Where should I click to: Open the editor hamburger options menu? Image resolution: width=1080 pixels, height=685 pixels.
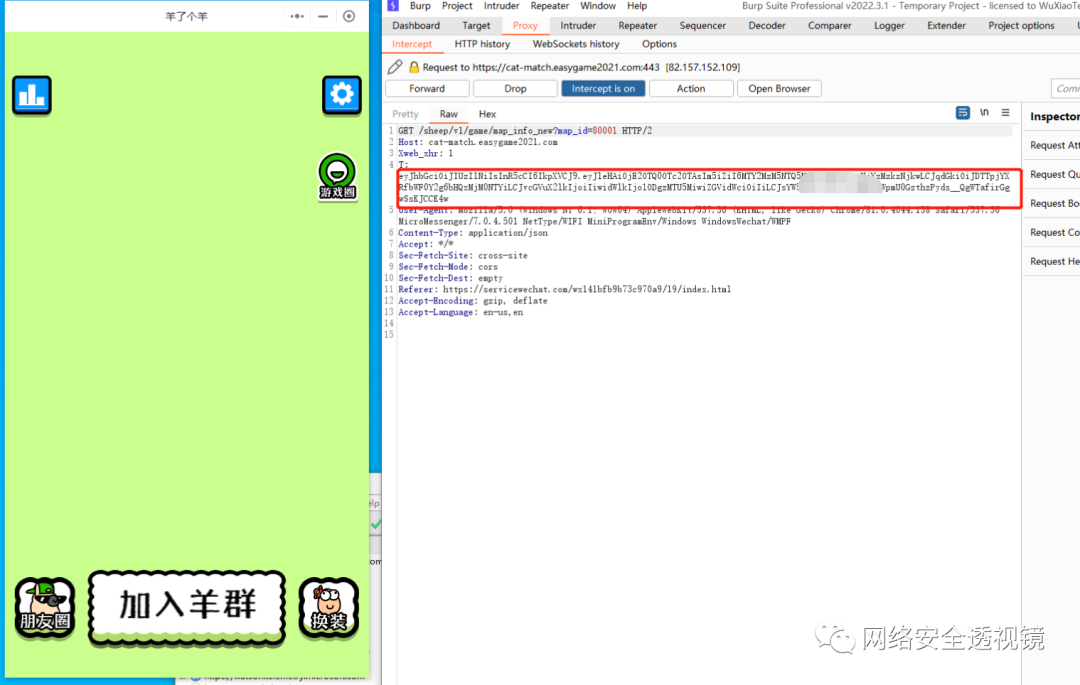click(x=1006, y=112)
